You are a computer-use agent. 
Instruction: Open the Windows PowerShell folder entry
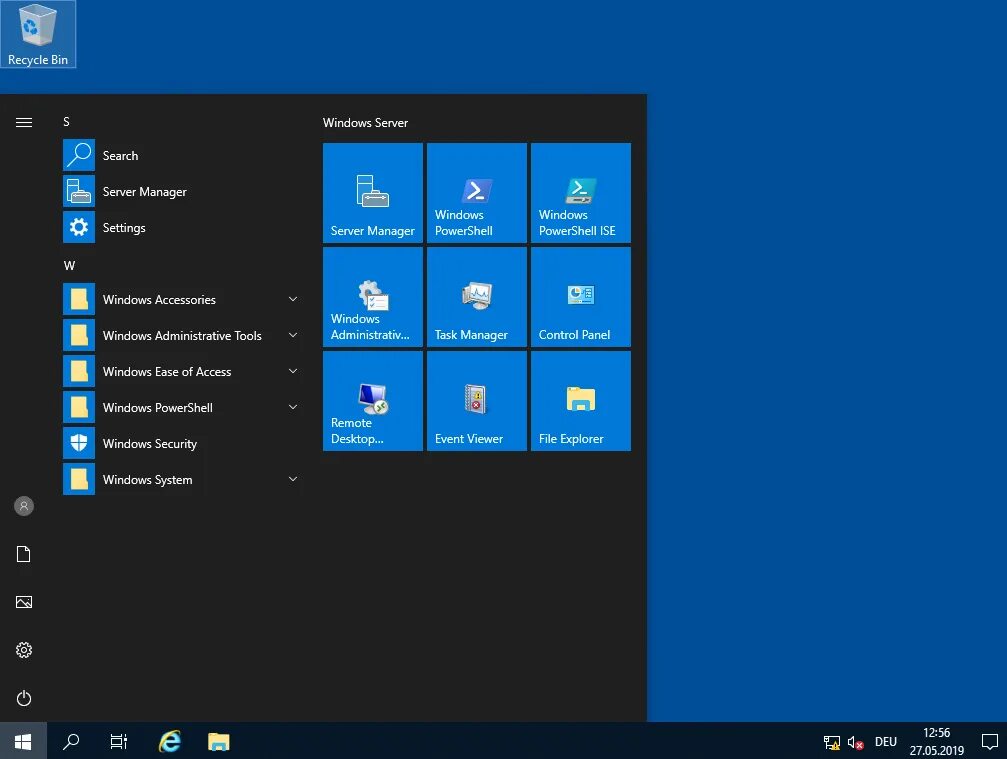click(x=182, y=408)
